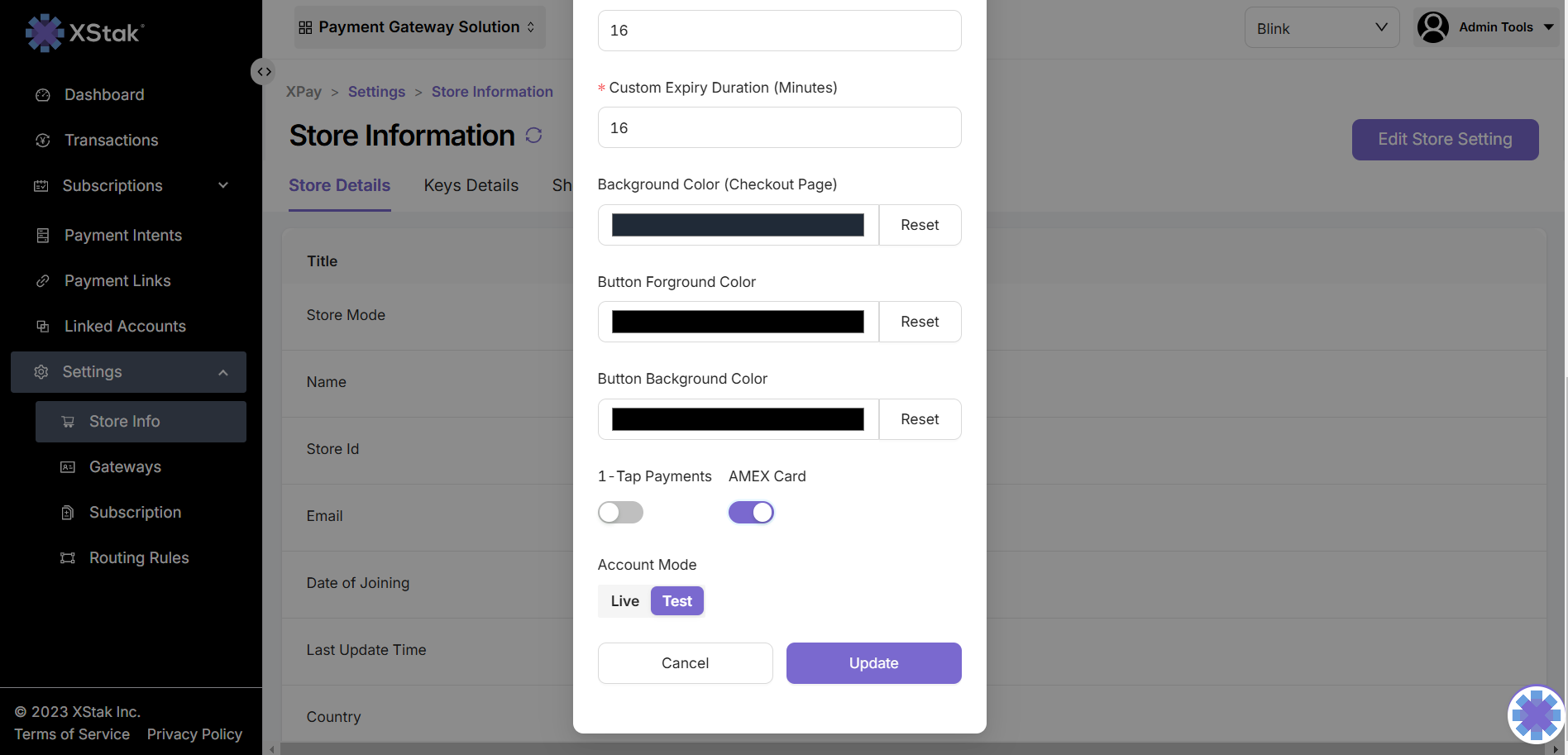
Task: Click the Transactions sidebar icon
Action: click(43, 141)
